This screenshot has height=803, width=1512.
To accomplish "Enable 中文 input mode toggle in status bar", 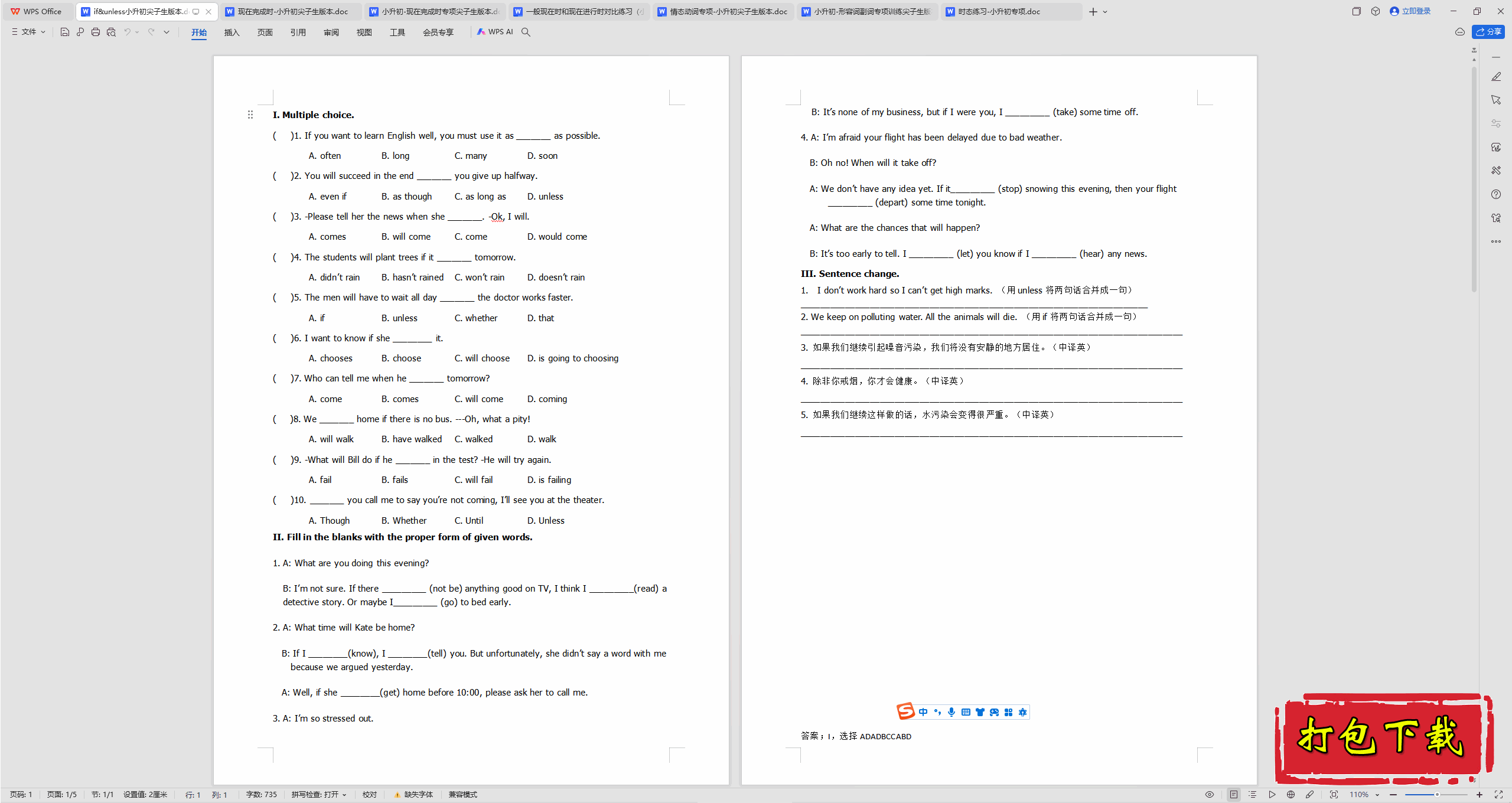I will tap(922, 712).
